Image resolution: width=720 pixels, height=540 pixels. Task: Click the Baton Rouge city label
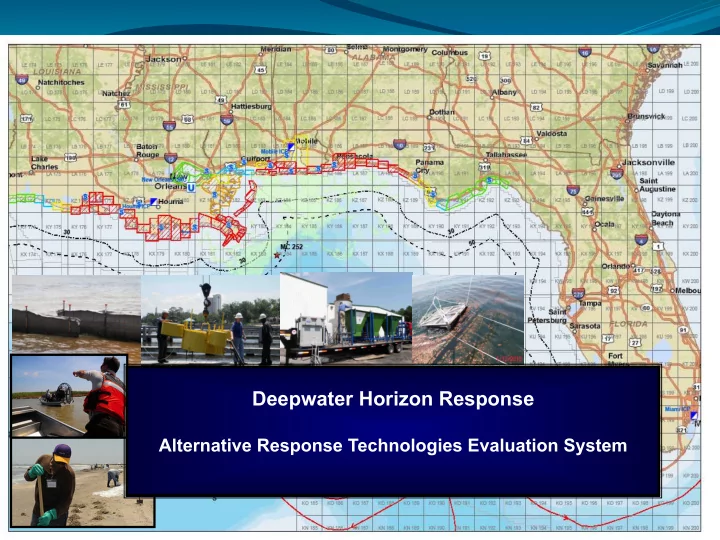pos(147,151)
